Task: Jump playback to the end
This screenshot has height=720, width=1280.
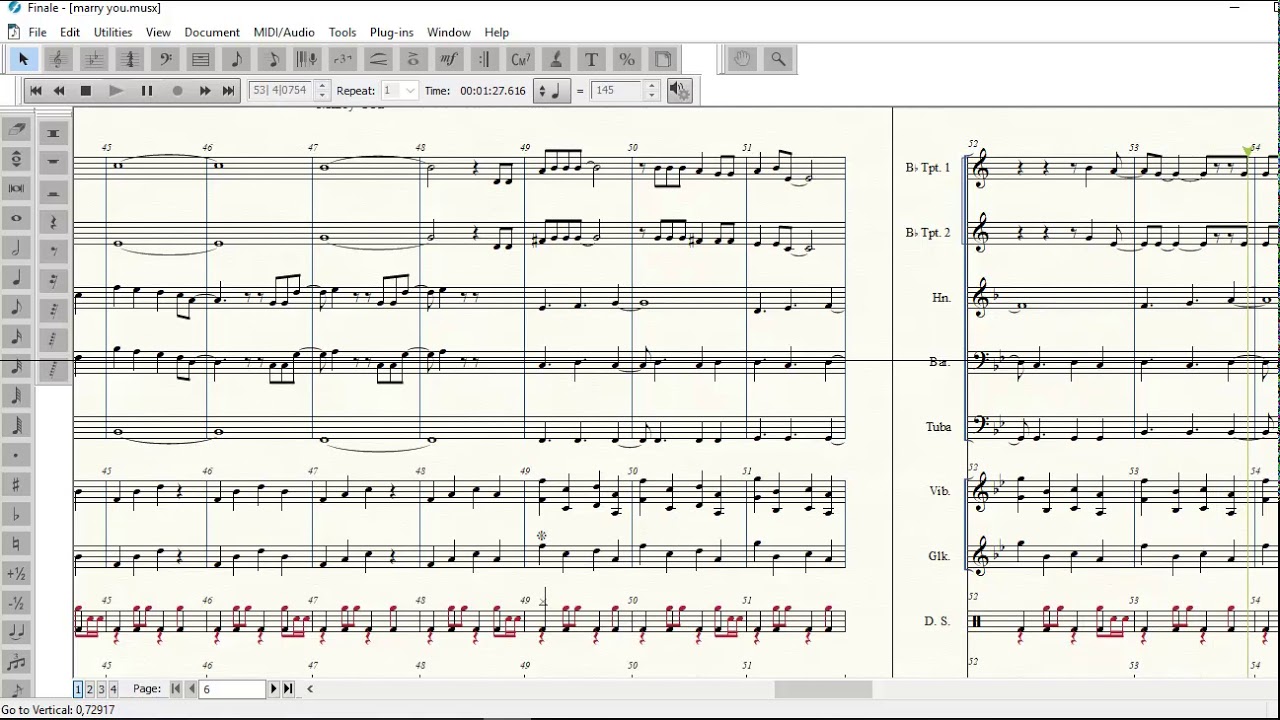Action: 228,91
